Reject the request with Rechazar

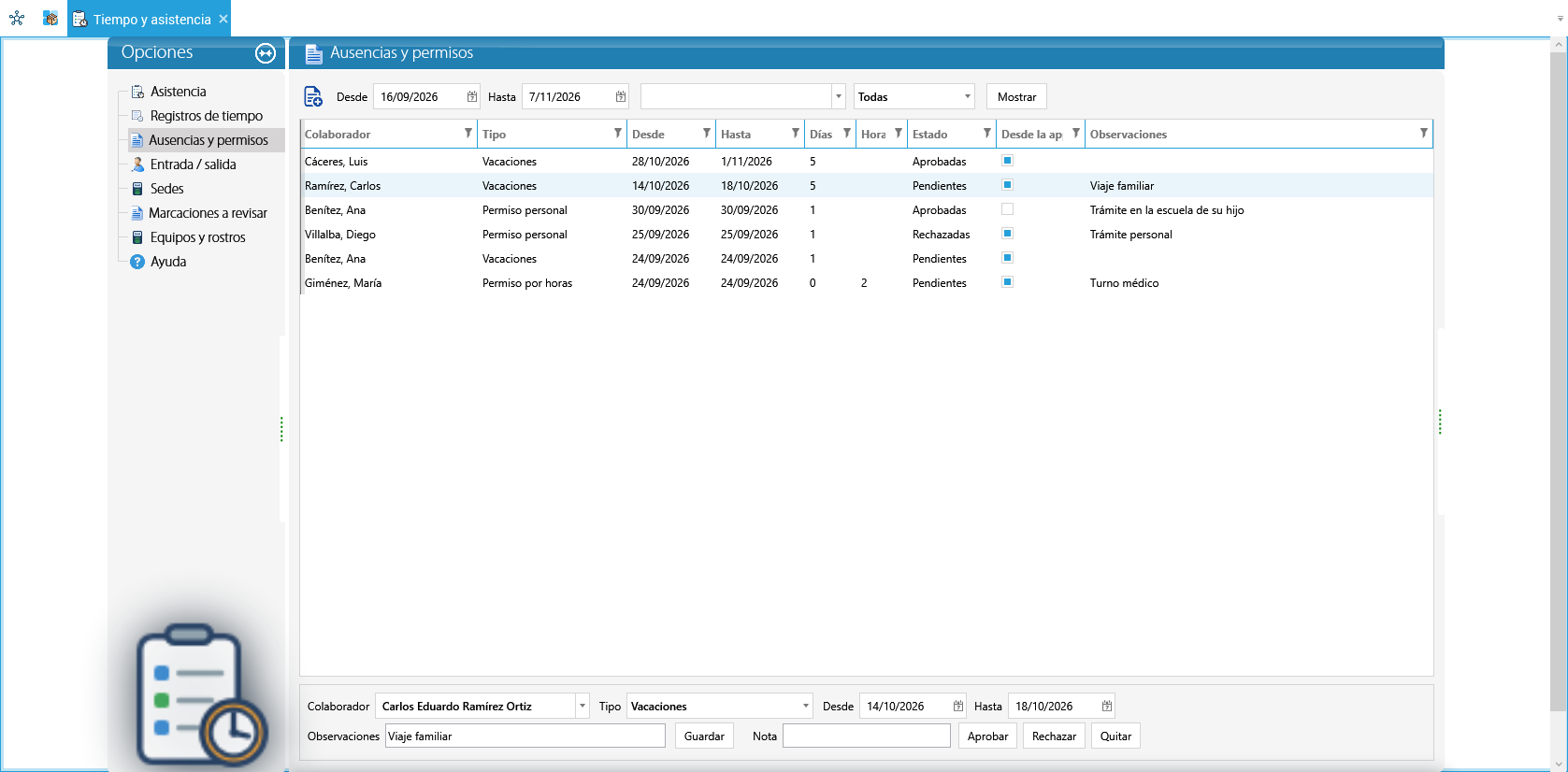click(1054, 736)
